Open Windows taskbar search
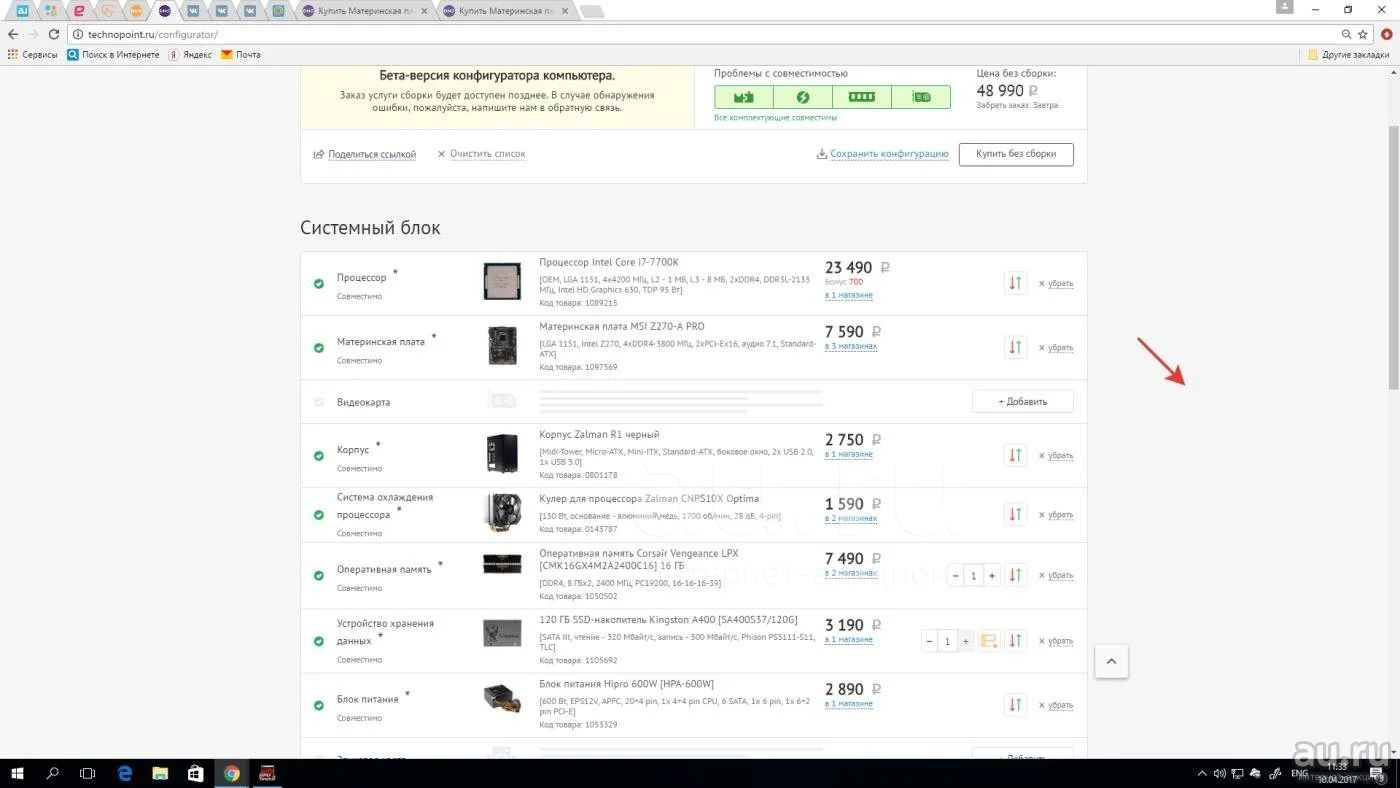The image size is (1400, 788). point(53,773)
